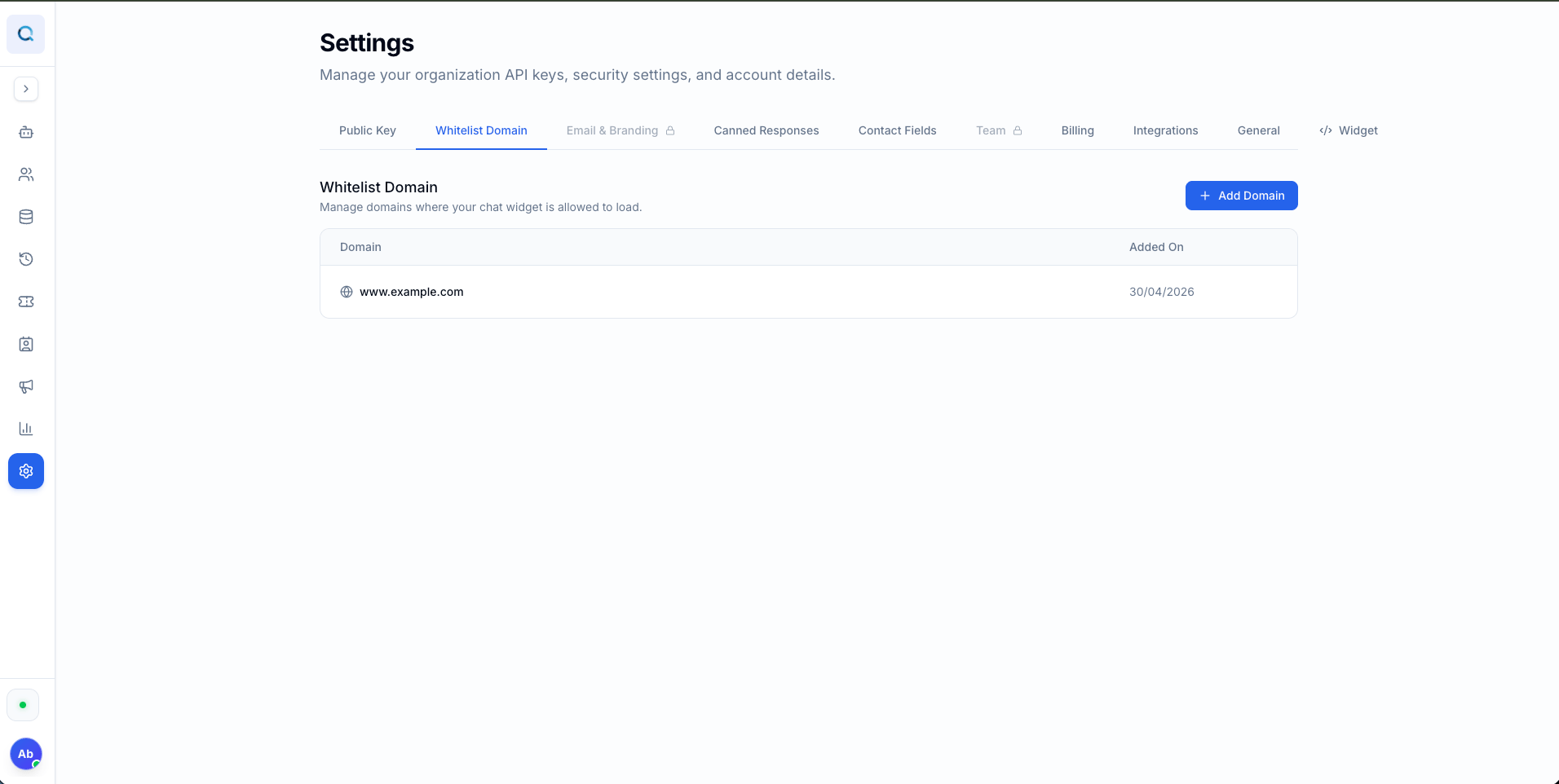Click the green online status indicator
Viewport: 1559px width, 784px height.
(23, 705)
